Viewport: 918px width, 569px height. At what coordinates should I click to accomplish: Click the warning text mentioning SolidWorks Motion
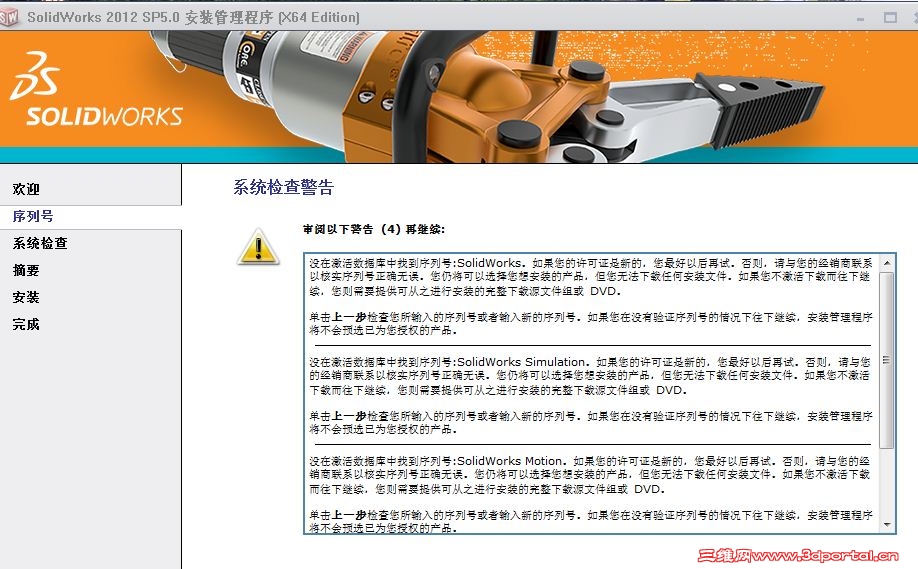[x=590, y=475]
